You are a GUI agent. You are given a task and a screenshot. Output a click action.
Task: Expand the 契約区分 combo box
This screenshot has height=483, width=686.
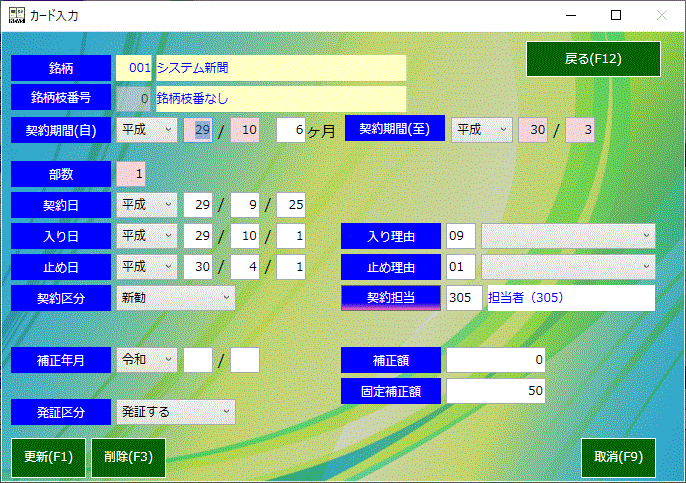[175, 298]
